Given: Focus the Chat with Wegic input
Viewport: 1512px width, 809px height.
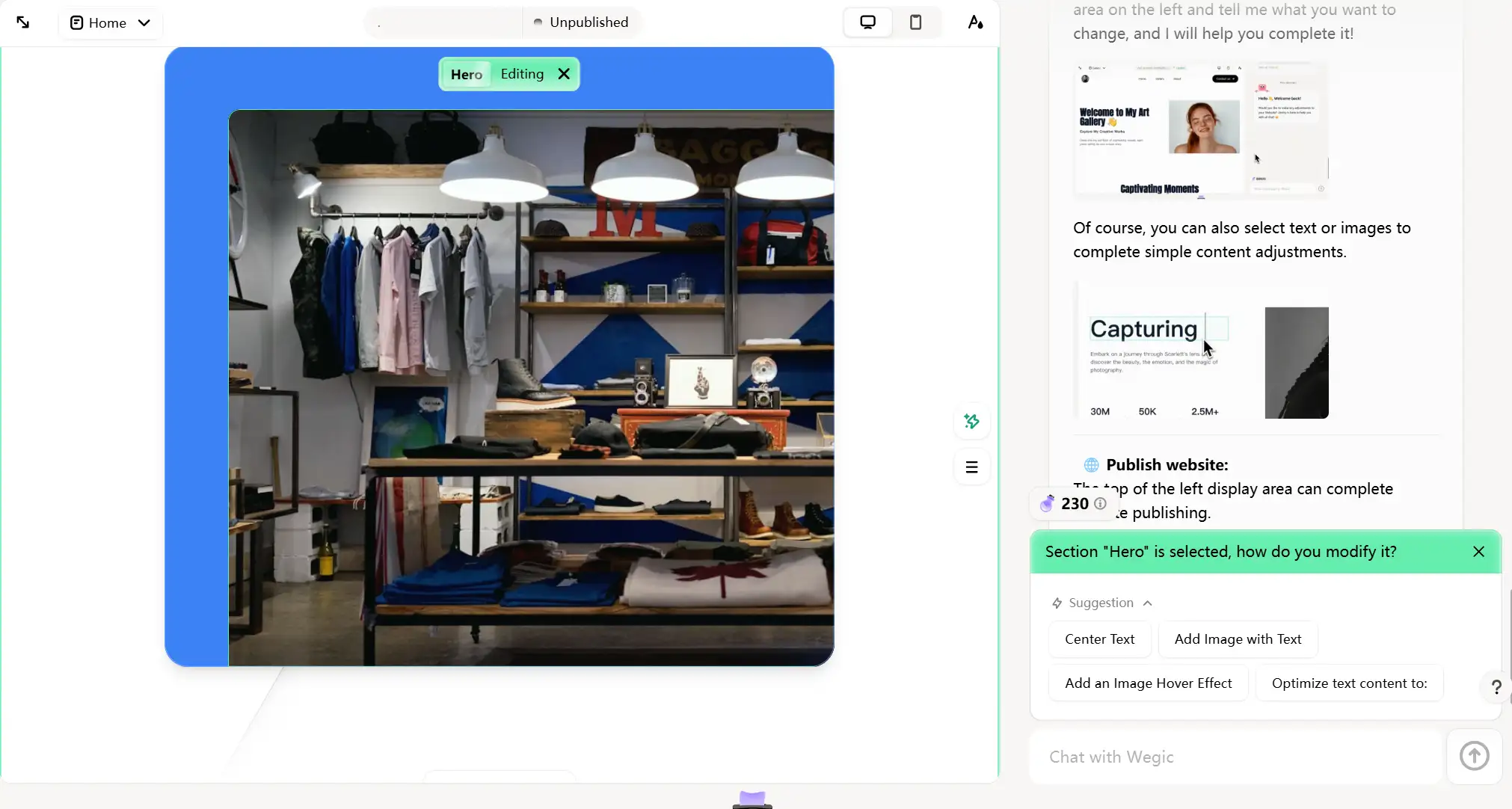Looking at the screenshot, I should click(x=1235, y=757).
